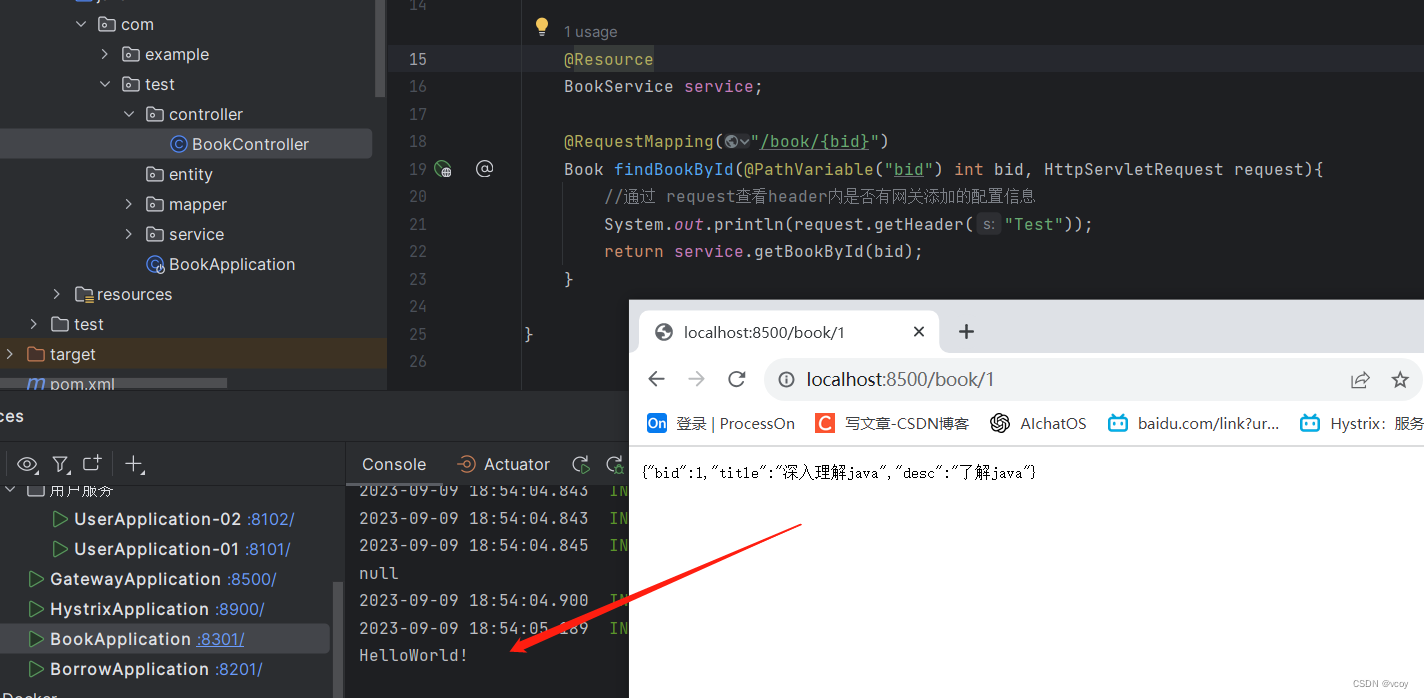The image size is (1424, 698).
Task: Toggle the Services view options eye icon
Action: click(x=27, y=464)
